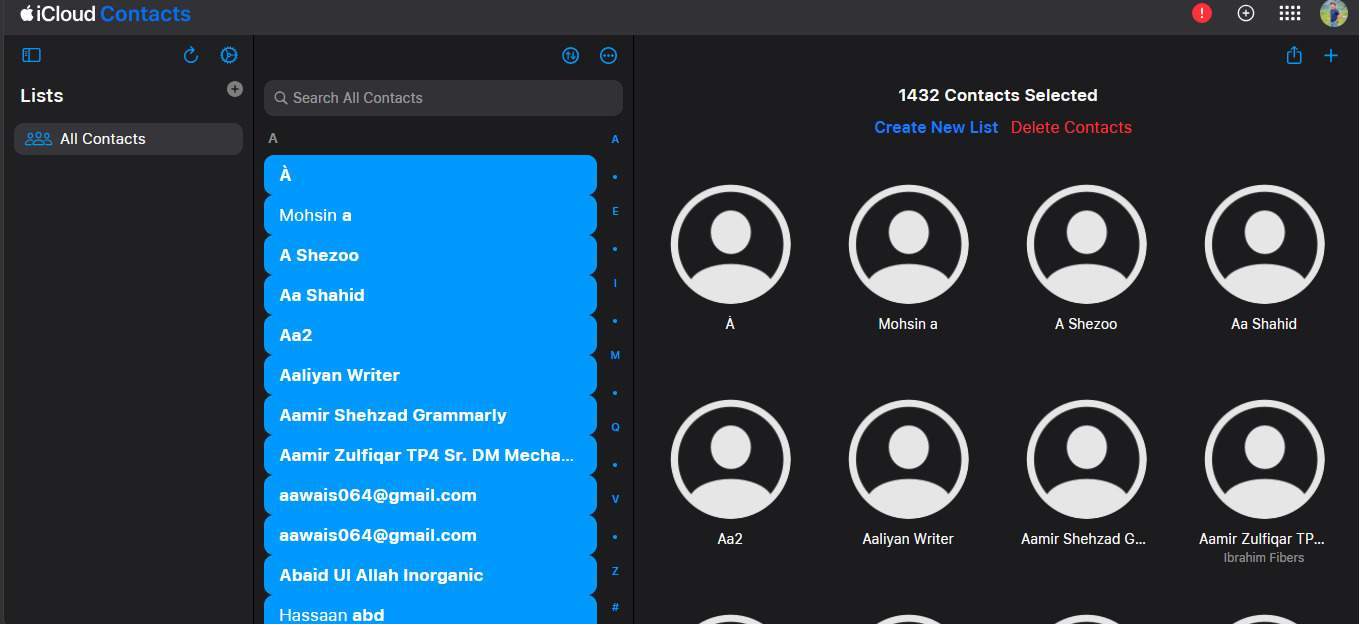Select the A Shezoo contact row
This screenshot has height=624, width=1359.
click(430, 255)
